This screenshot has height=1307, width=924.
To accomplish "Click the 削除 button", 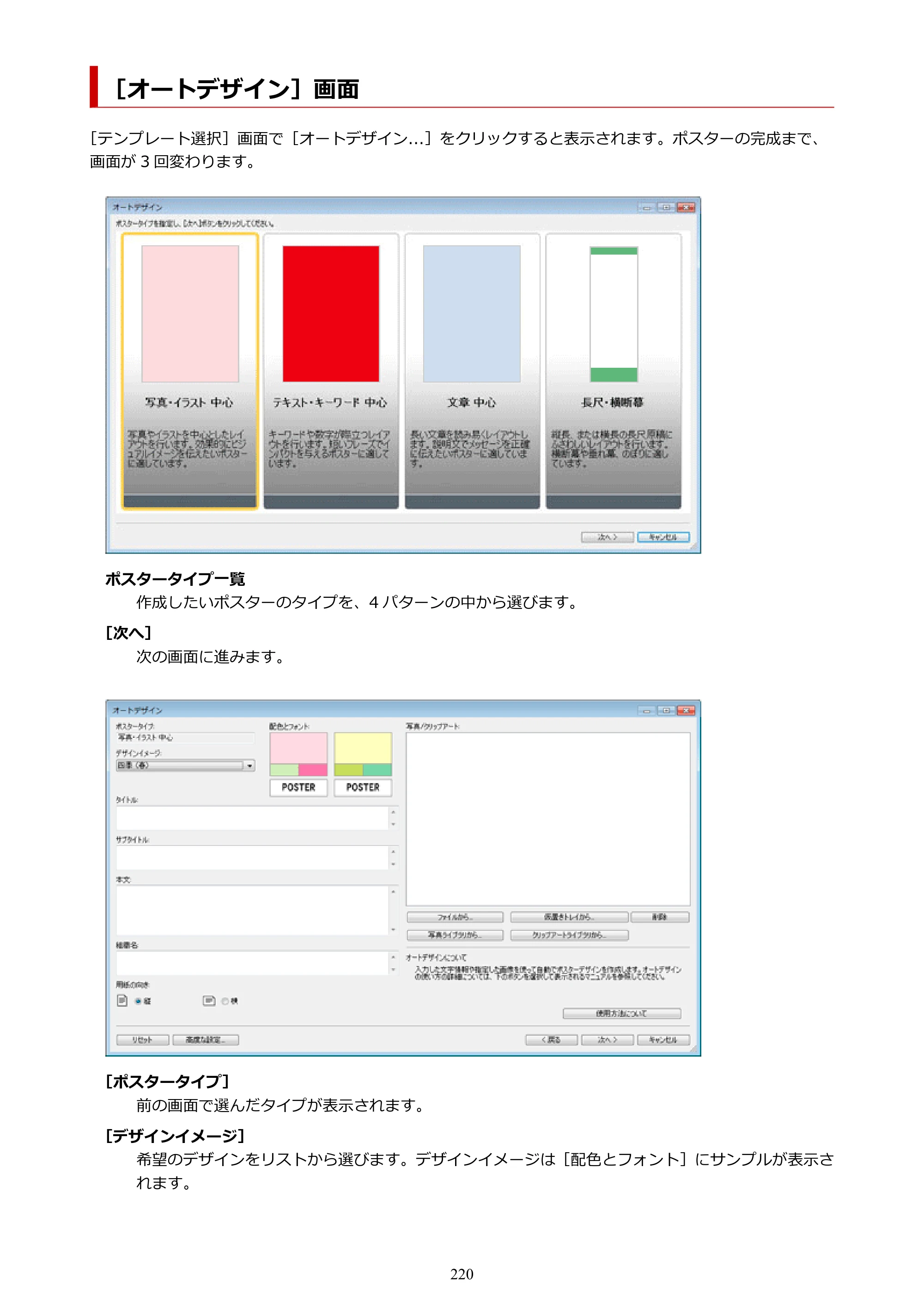I will click(660, 917).
